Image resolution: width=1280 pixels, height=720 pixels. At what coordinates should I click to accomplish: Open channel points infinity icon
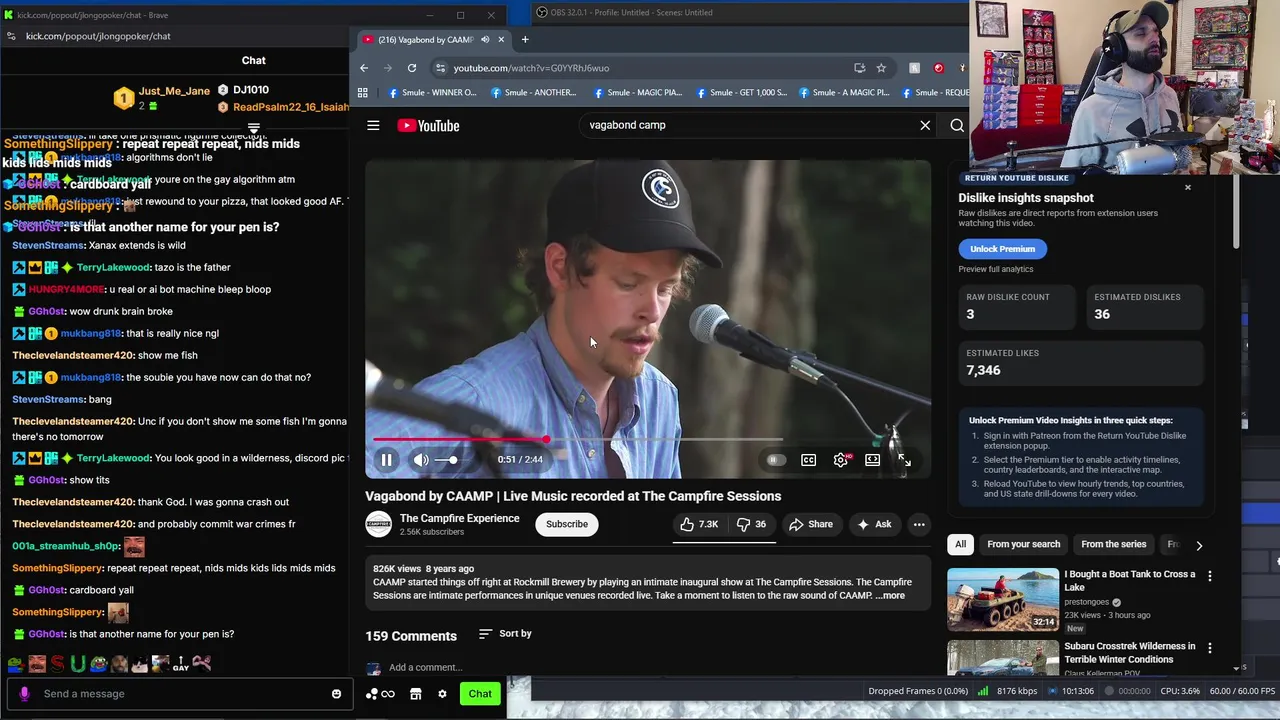pos(380,694)
